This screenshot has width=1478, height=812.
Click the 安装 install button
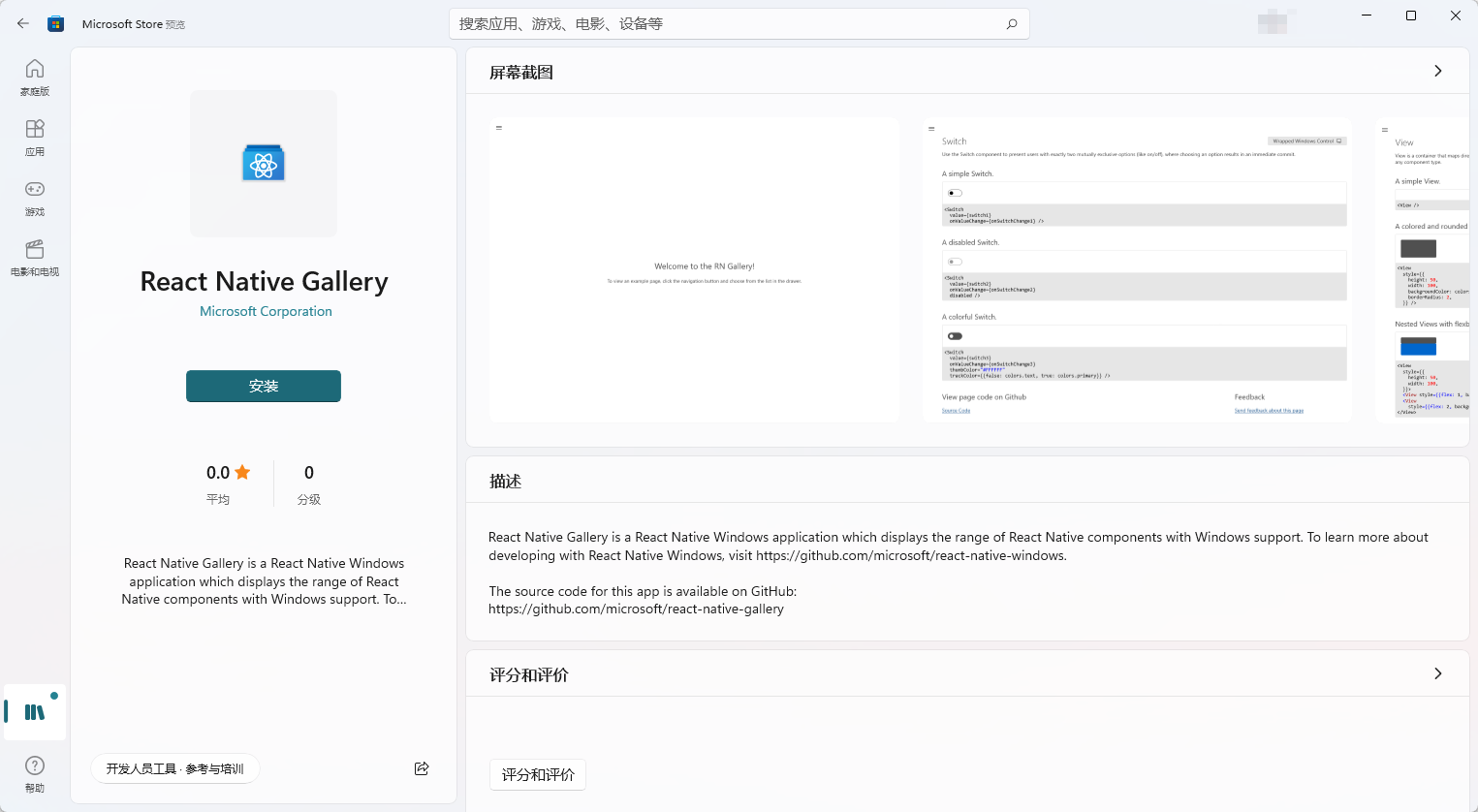click(264, 386)
